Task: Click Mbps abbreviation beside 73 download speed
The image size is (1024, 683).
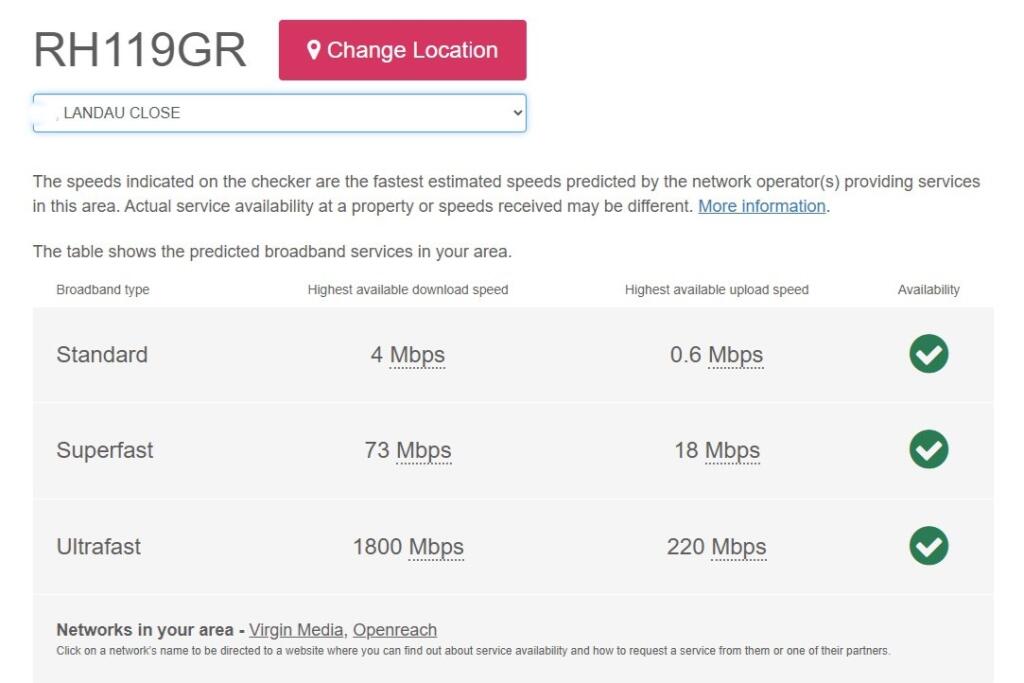Action: point(423,451)
